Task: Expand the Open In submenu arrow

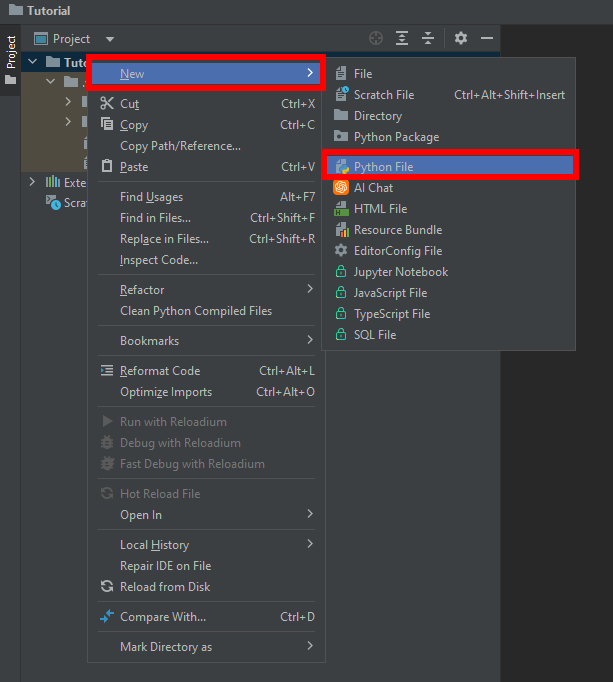Action: point(310,514)
